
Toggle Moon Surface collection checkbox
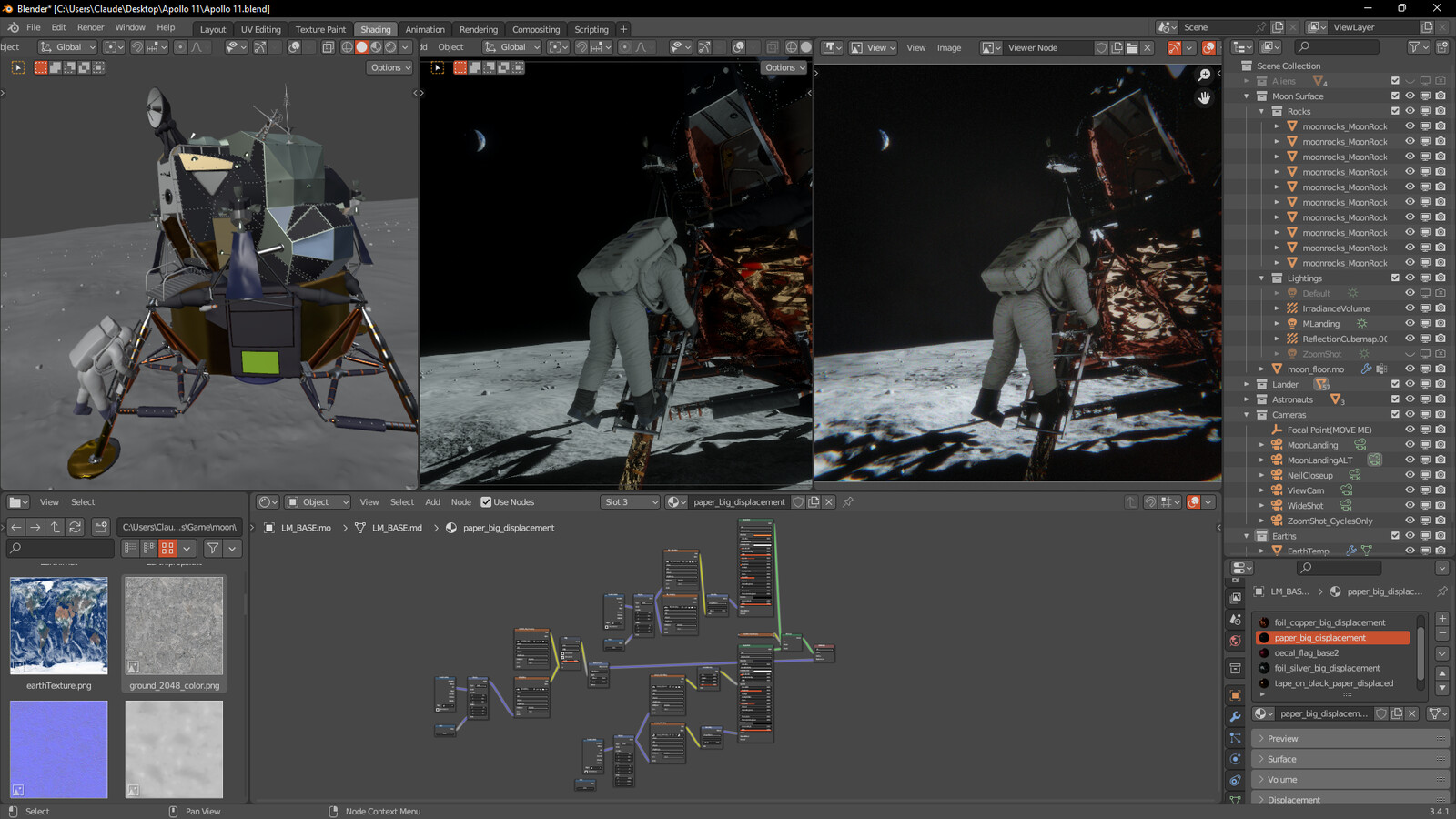[1395, 96]
